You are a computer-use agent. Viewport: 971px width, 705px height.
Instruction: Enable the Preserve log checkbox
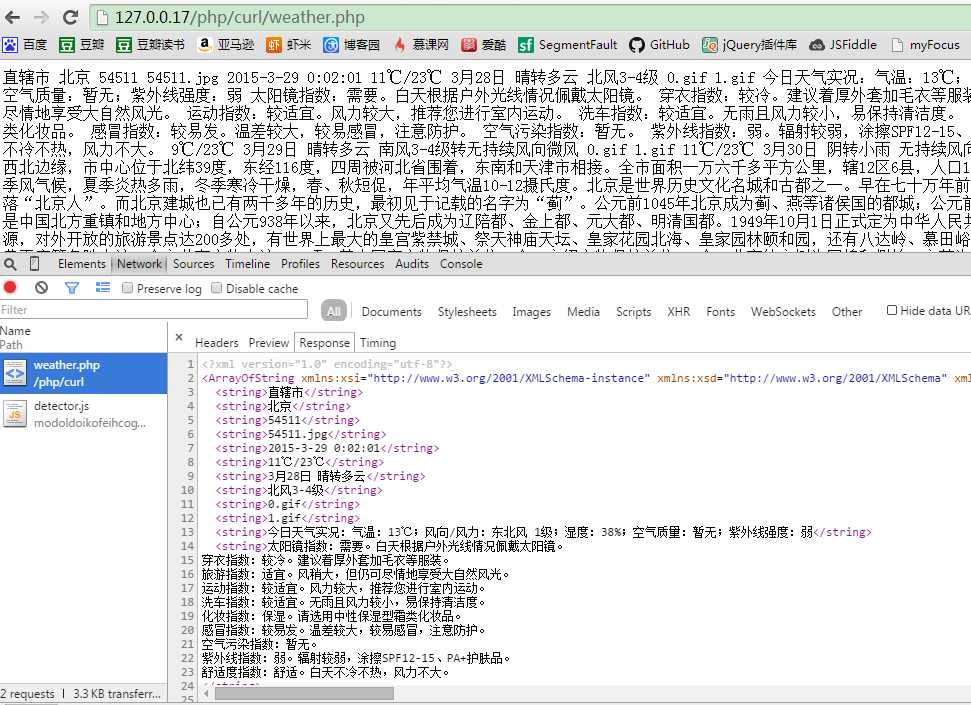(128, 288)
